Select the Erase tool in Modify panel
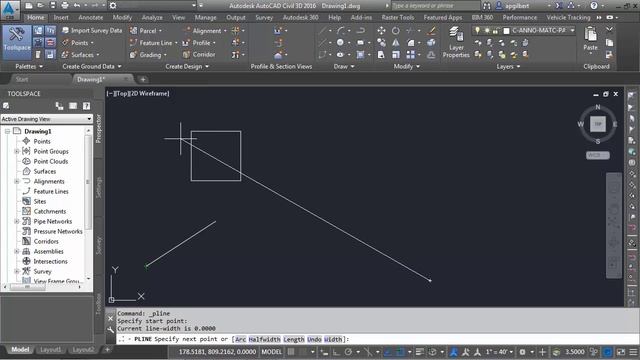 click(431, 31)
